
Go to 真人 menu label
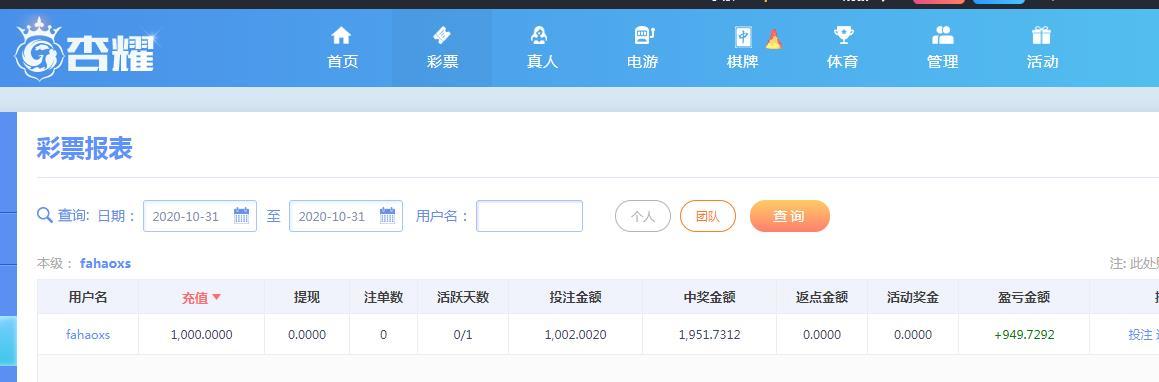(x=542, y=62)
